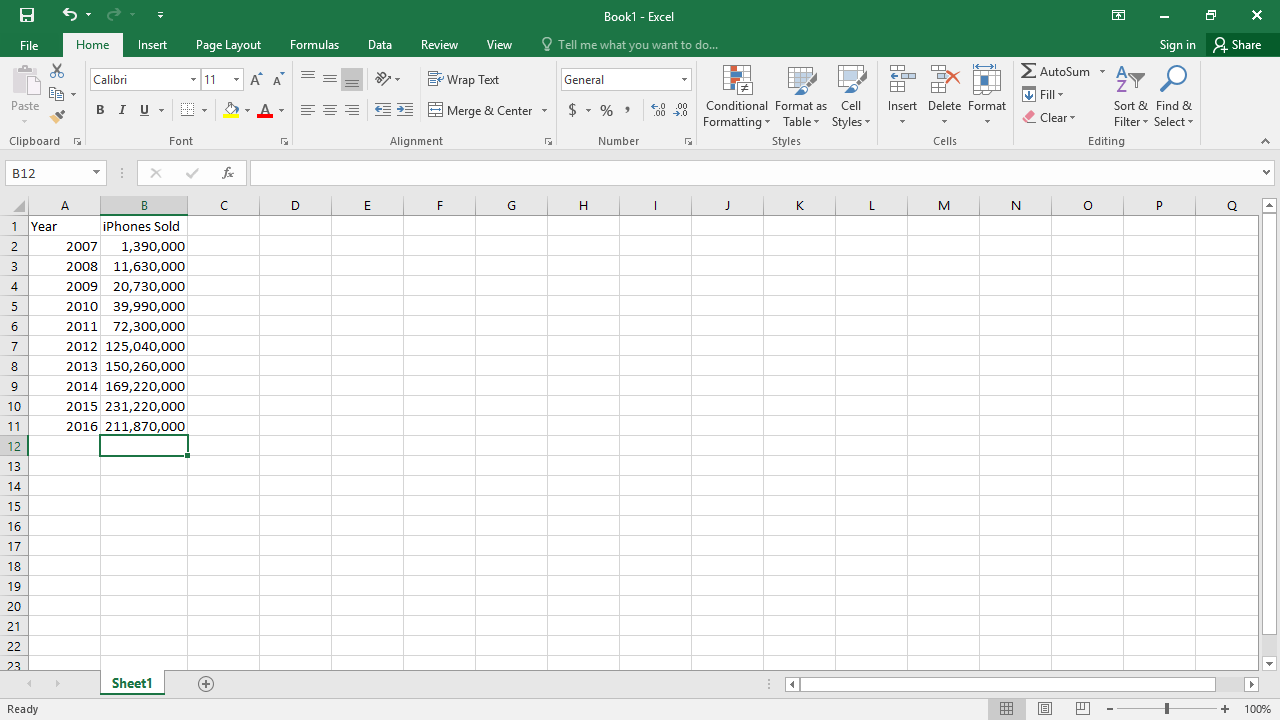
Task: Click the Format Painter brush icon
Action: pyautogui.click(x=57, y=117)
